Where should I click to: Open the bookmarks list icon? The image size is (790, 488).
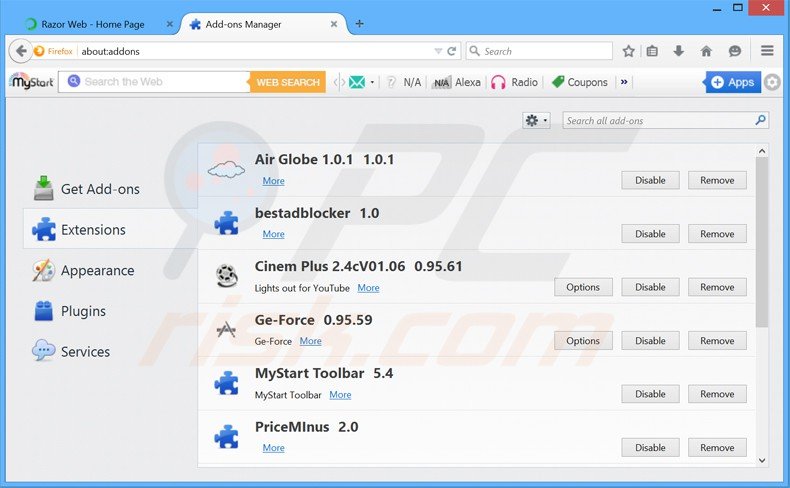(x=652, y=51)
